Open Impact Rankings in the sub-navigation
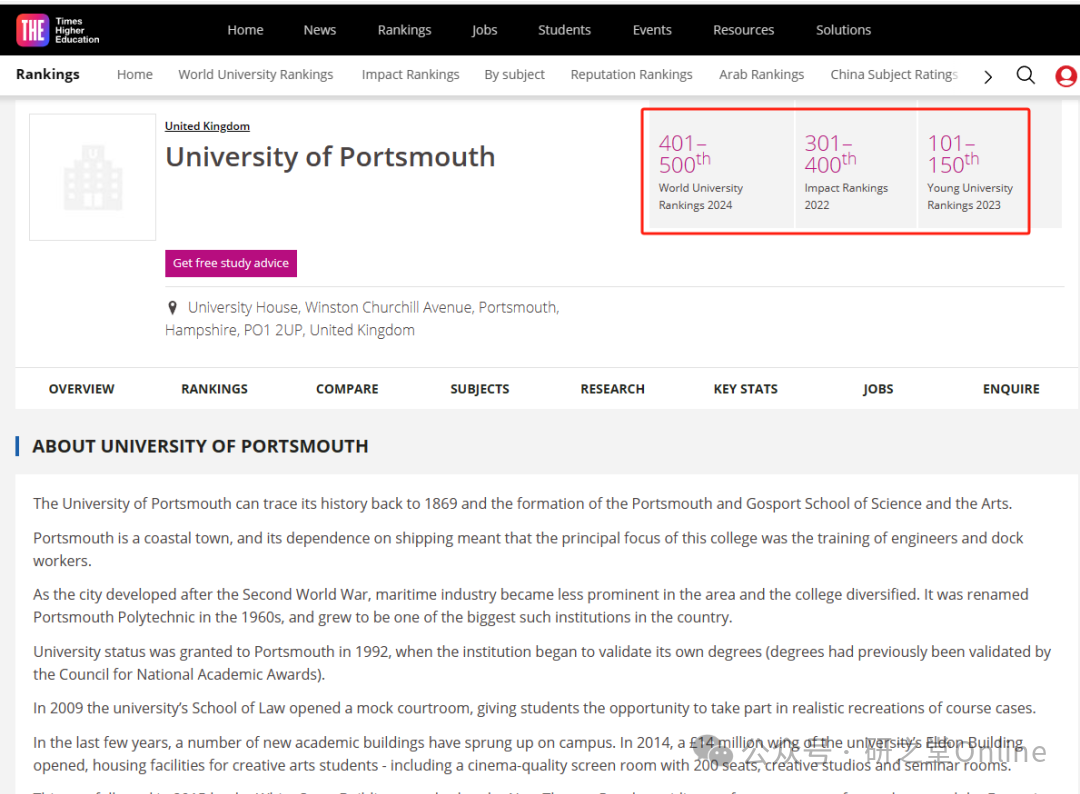The image size is (1080, 794). (x=411, y=74)
